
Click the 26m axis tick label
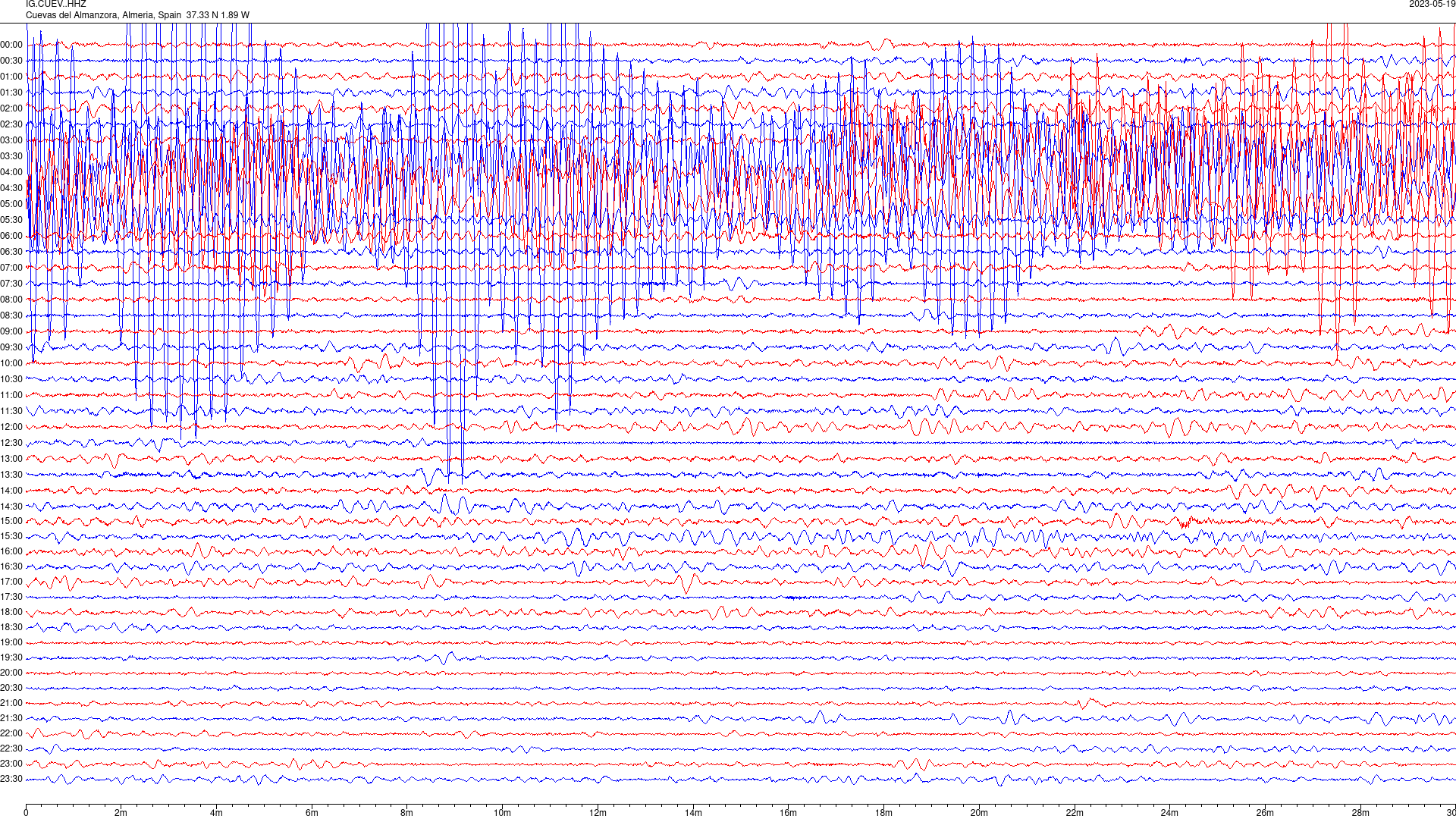click(x=1265, y=814)
